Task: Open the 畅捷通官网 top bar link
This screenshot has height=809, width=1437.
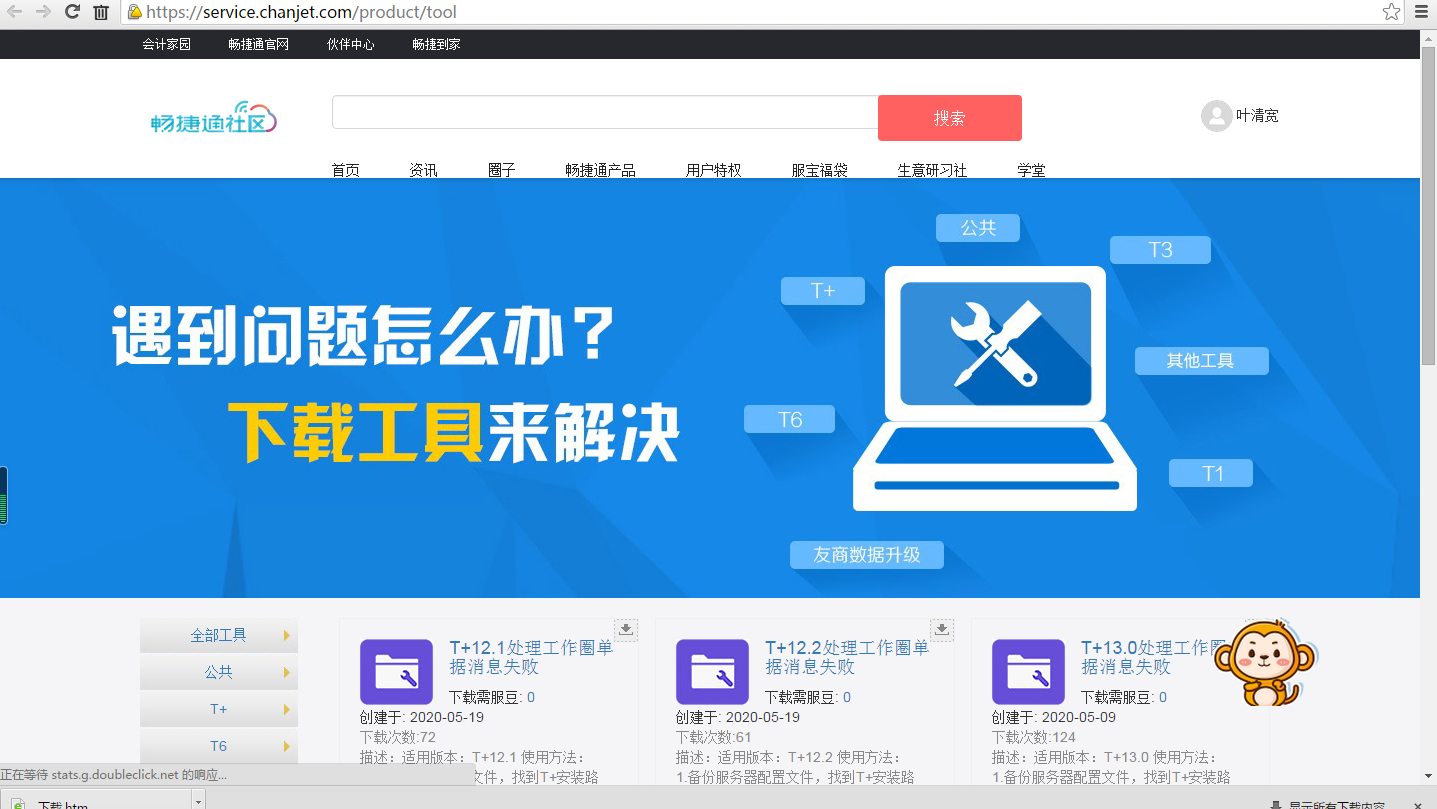Action: (258, 44)
